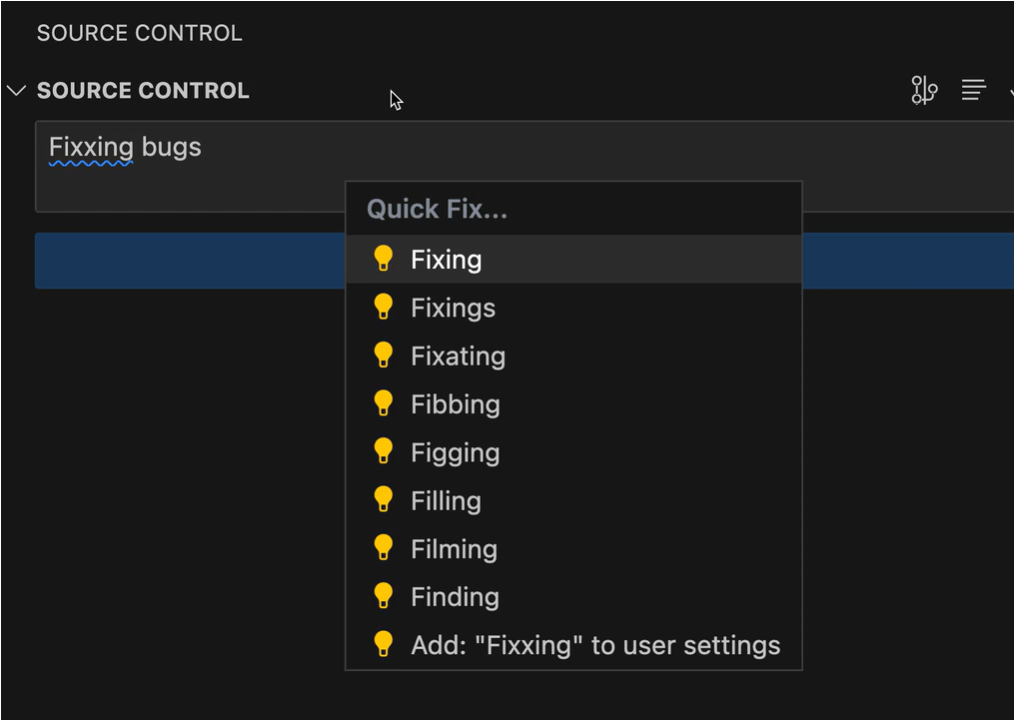Open the source control graph icon
The width and height of the screenshot is (1016, 721).
pyautogui.click(x=924, y=91)
